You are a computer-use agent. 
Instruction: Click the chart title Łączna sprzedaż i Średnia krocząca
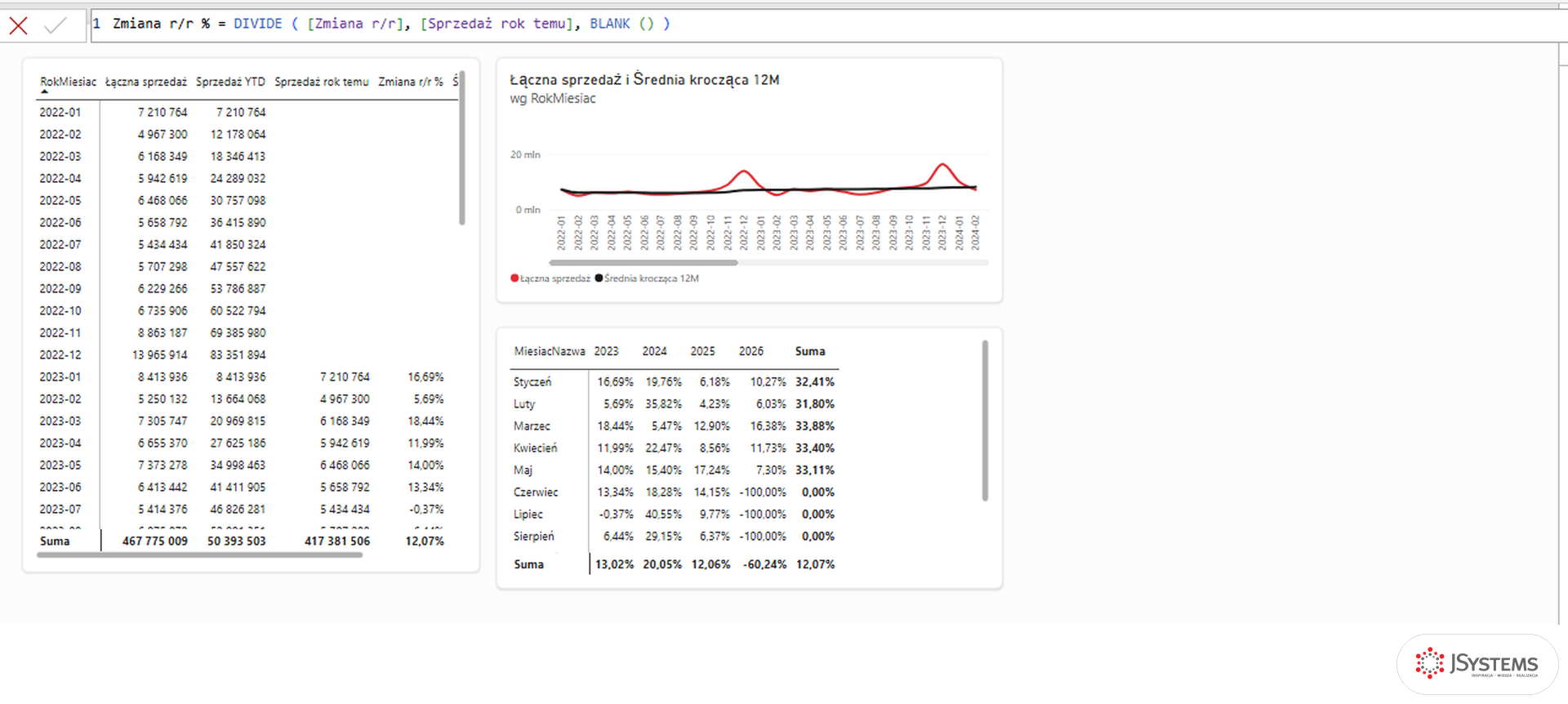644,79
